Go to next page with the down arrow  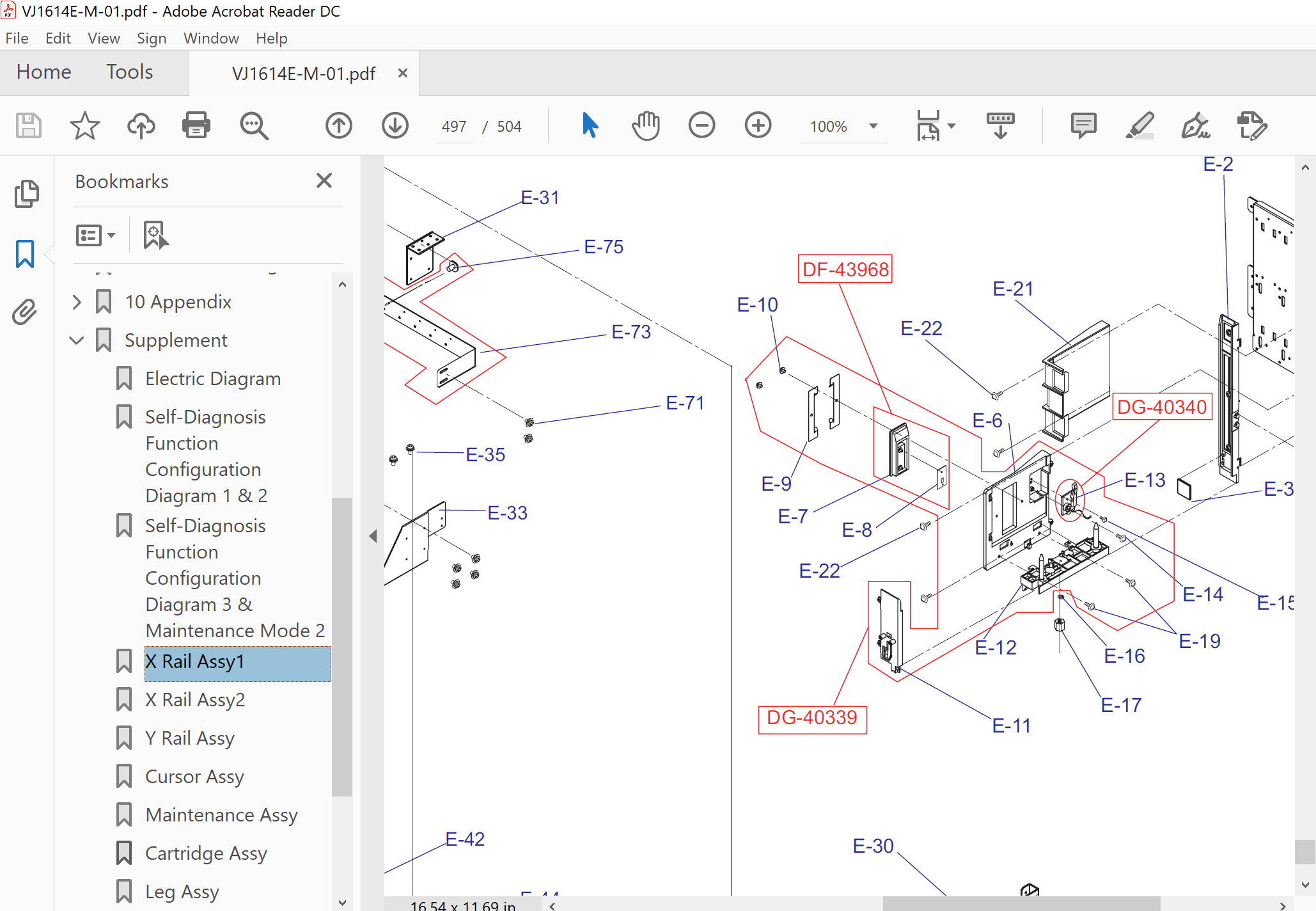click(395, 125)
